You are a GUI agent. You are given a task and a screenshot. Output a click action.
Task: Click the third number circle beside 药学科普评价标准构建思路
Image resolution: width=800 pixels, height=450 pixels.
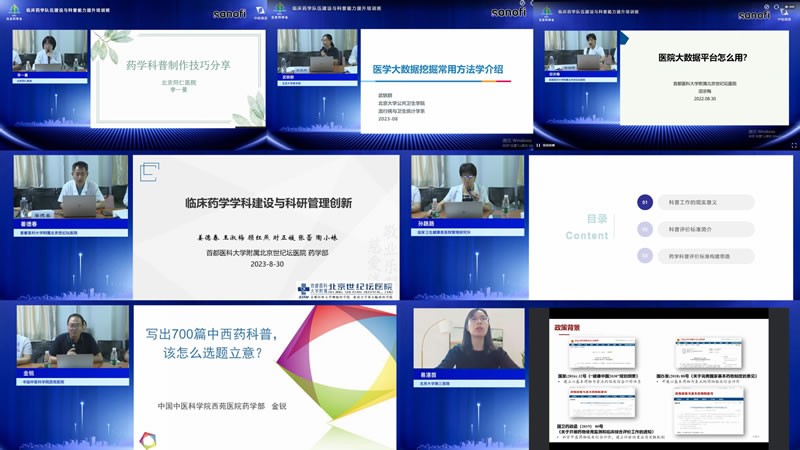click(x=645, y=256)
